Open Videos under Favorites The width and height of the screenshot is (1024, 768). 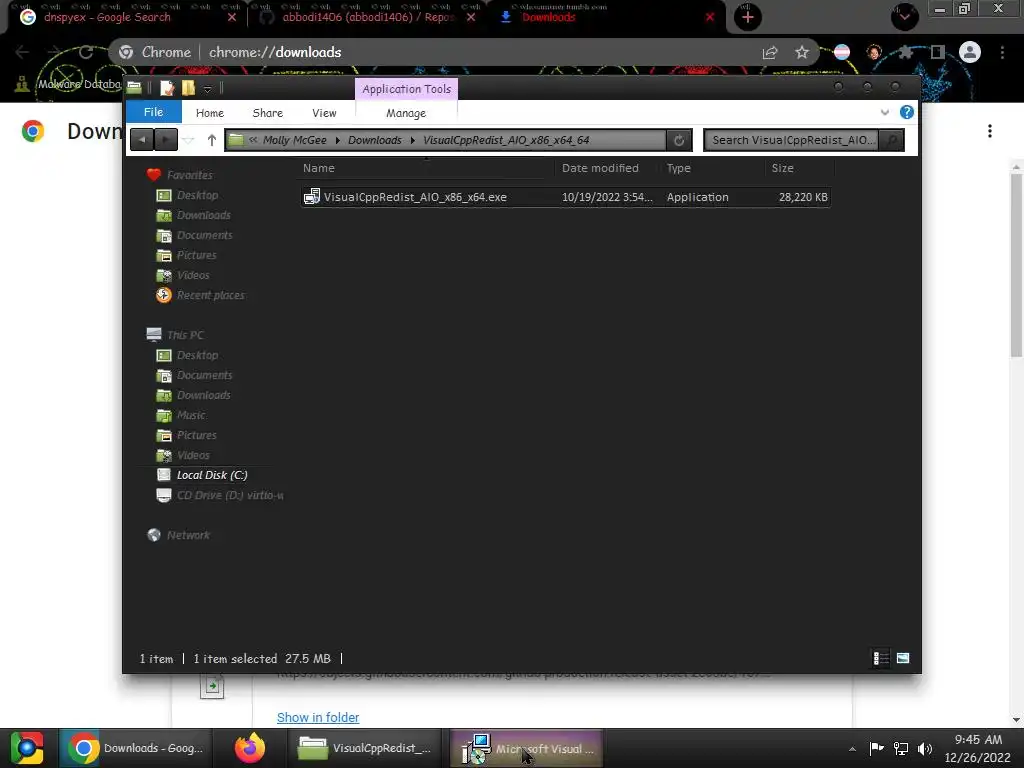[193, 275]
